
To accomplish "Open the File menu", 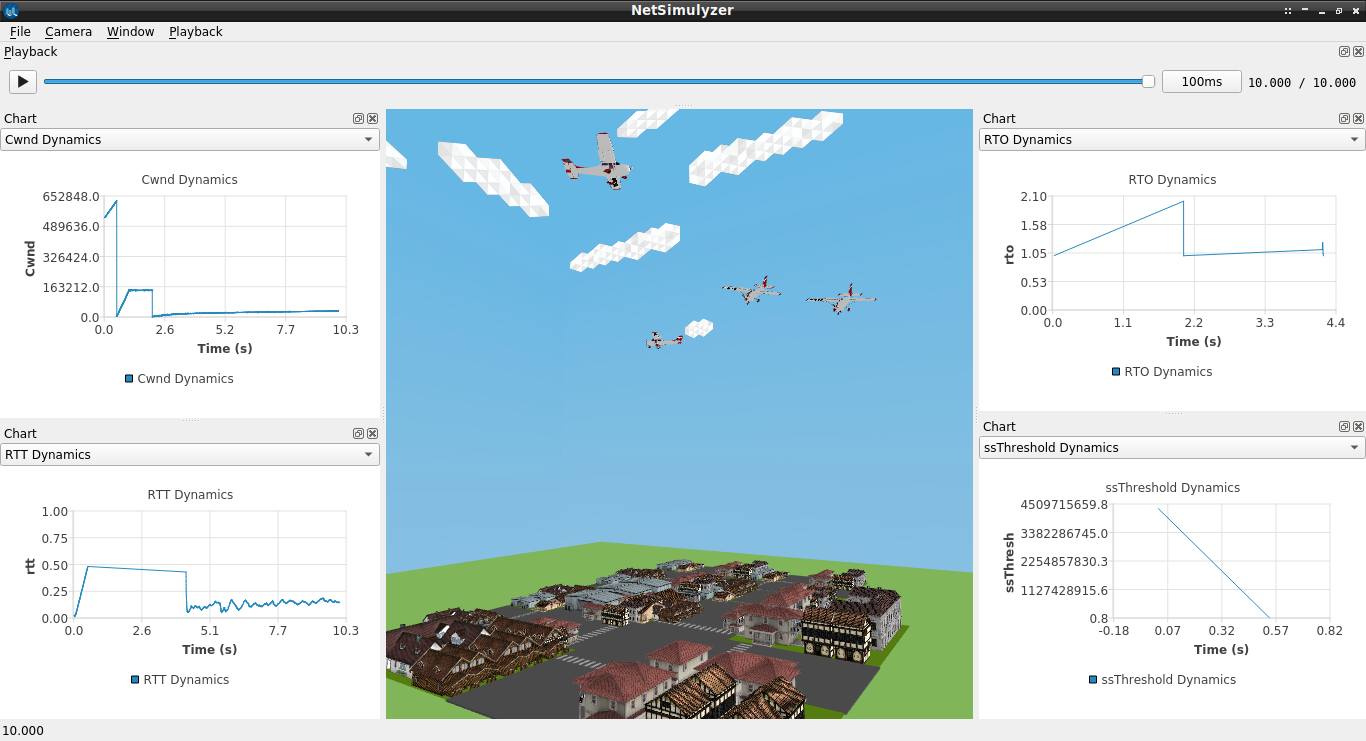I will coord(20,31).
